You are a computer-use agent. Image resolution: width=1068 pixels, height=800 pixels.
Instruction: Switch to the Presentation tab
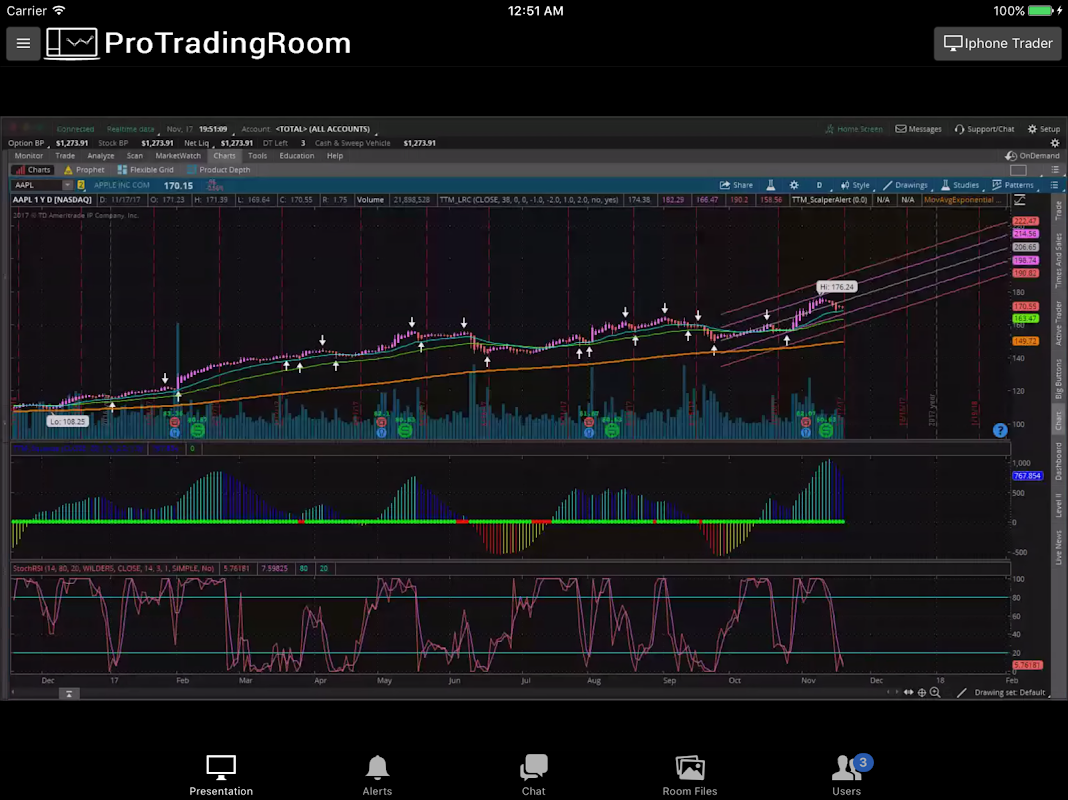[221, 775]
